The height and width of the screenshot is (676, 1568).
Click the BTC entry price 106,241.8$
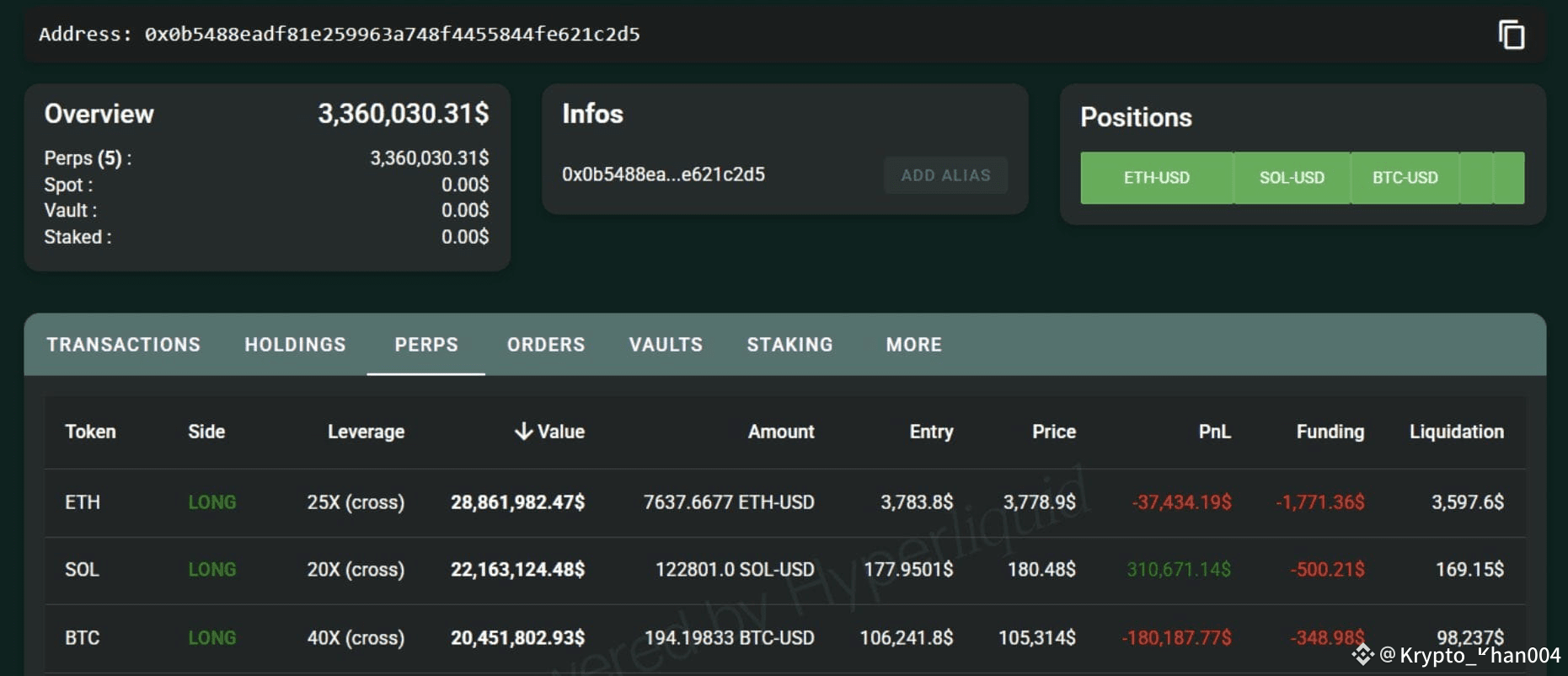(x=906, y=638)
